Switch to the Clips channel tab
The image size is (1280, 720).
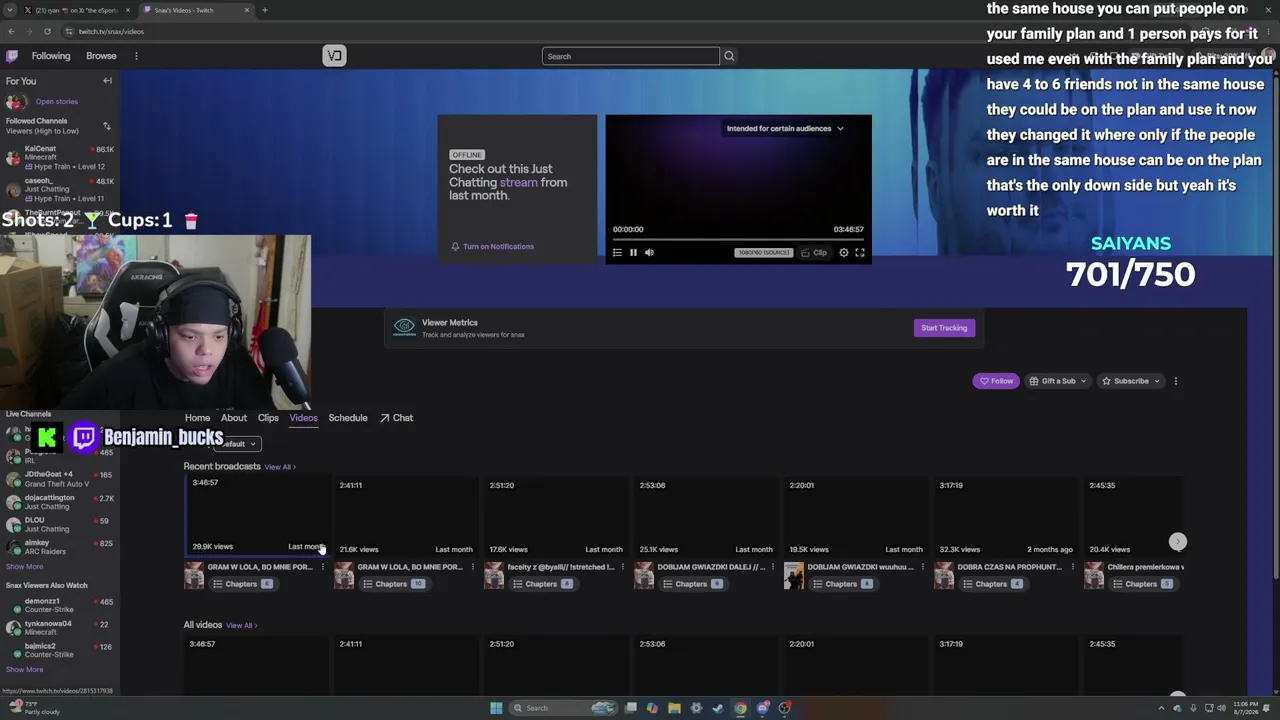pos(268,418)
